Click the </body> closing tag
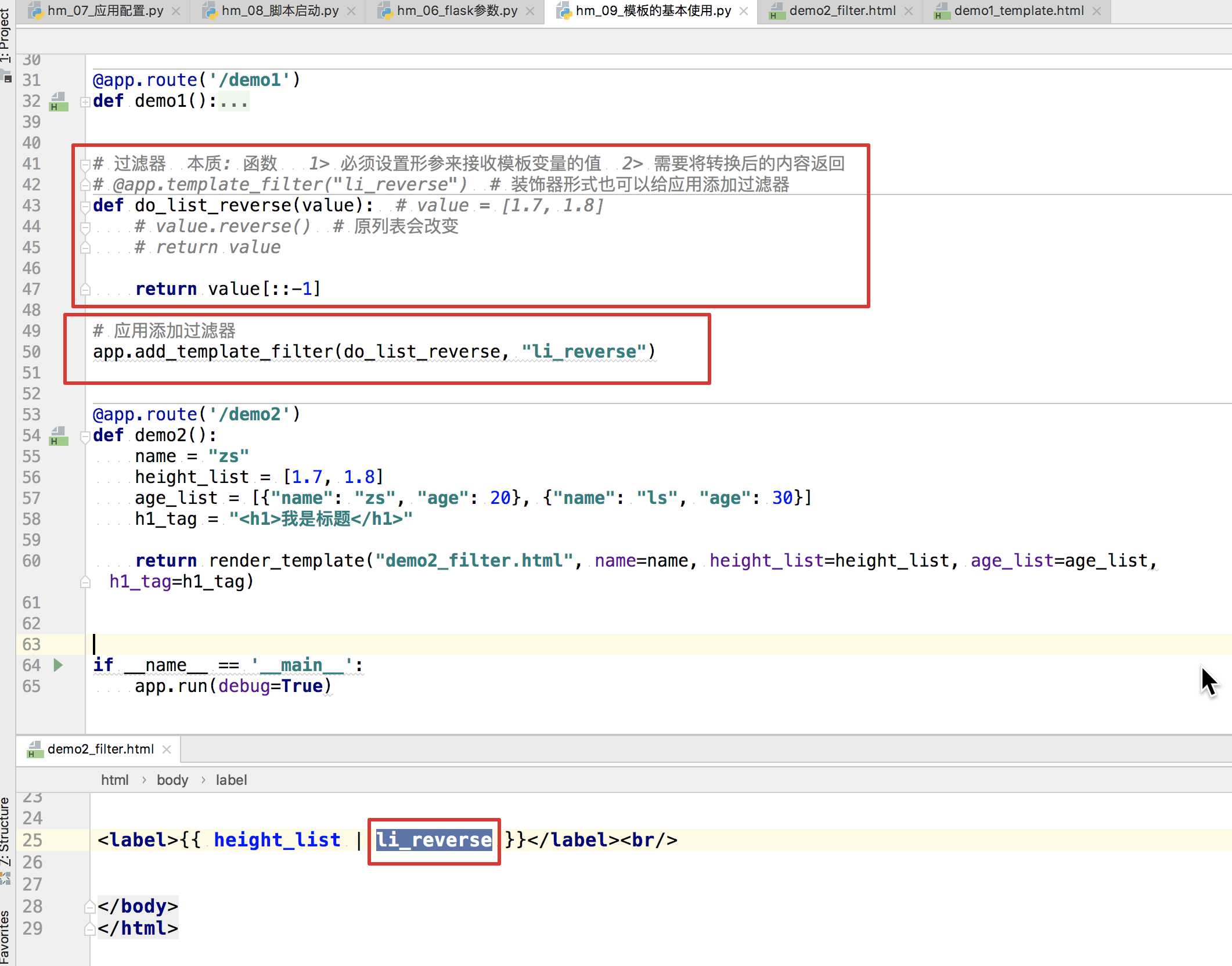 point(138,906)
